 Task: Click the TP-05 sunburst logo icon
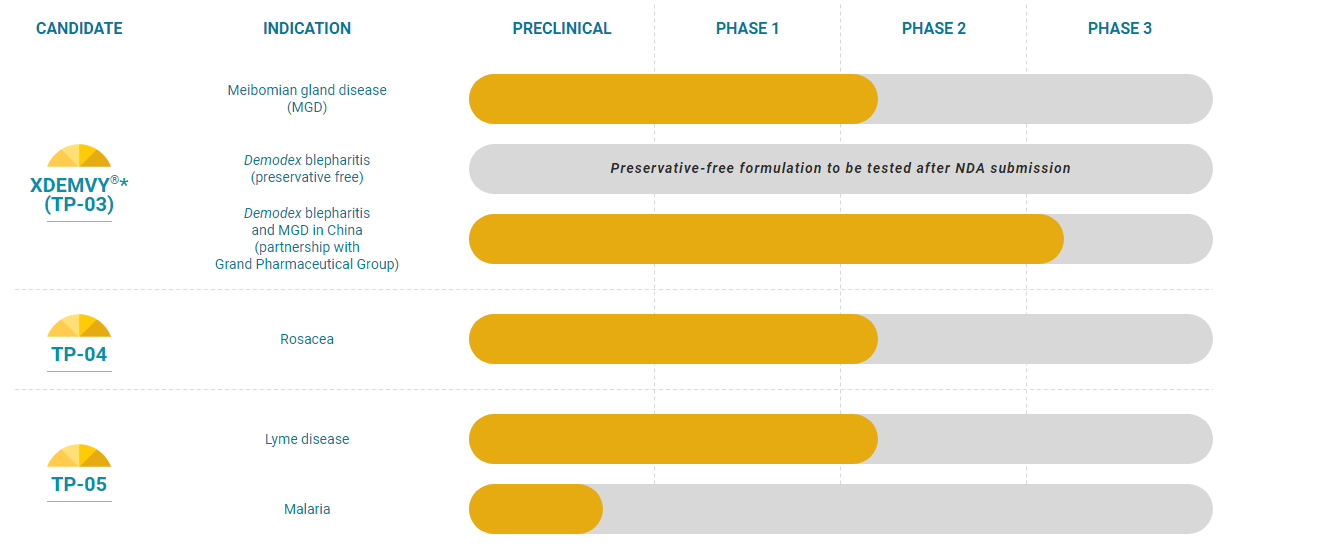click(x=79, y=456)
